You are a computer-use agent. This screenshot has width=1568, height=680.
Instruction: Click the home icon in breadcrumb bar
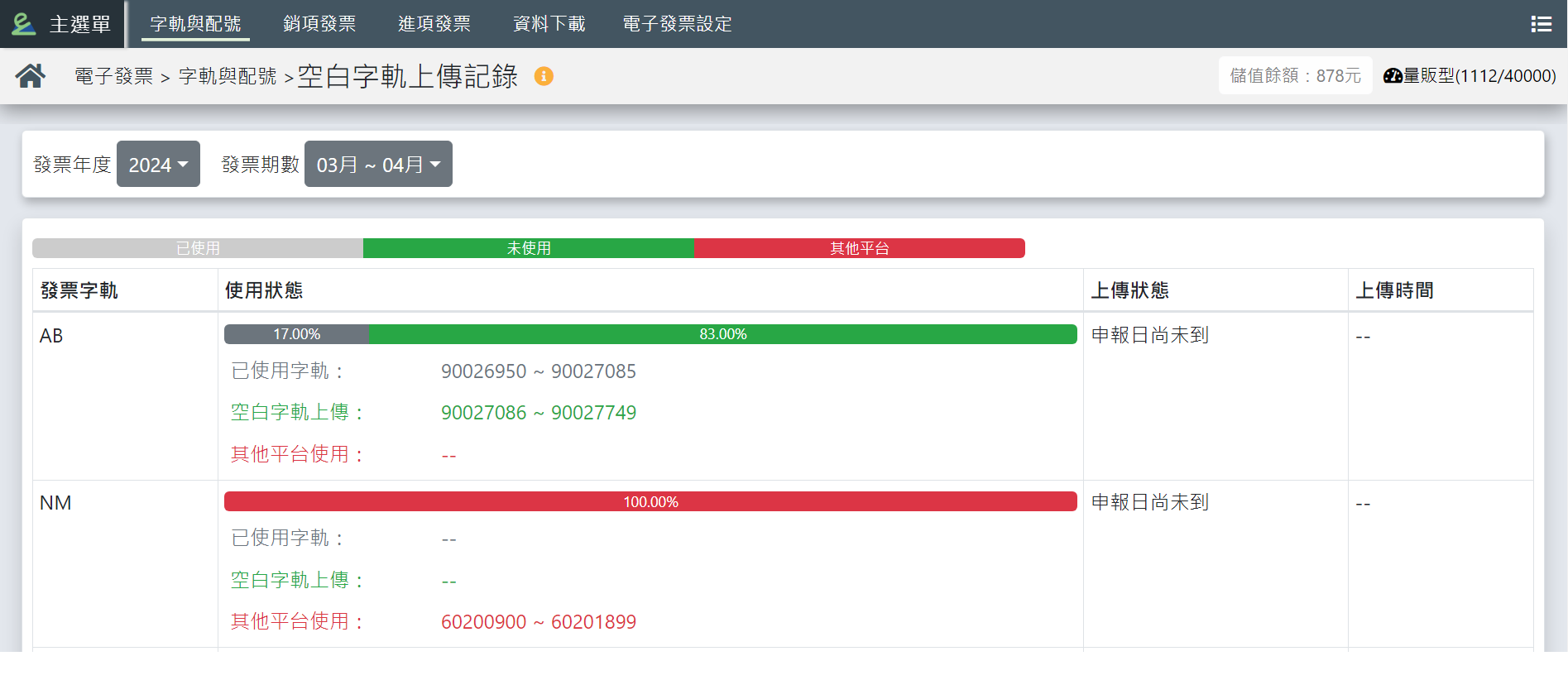[x=31, y=76]
